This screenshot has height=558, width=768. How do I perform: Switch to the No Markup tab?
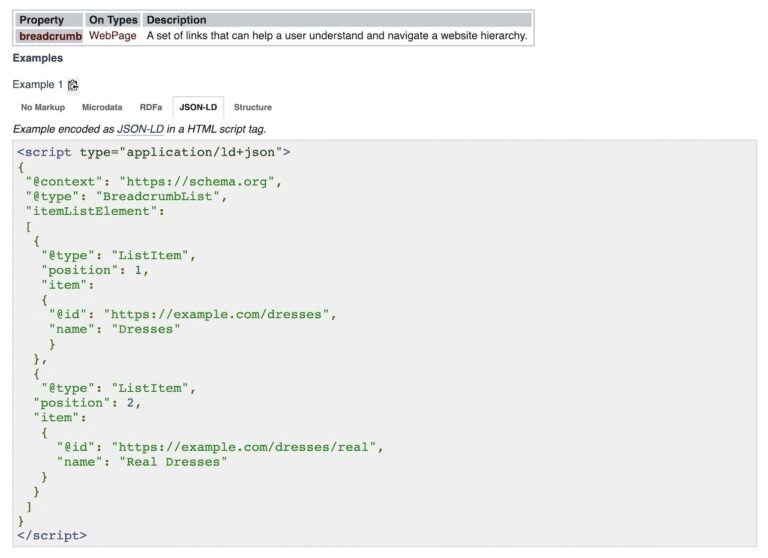point(41,107)
